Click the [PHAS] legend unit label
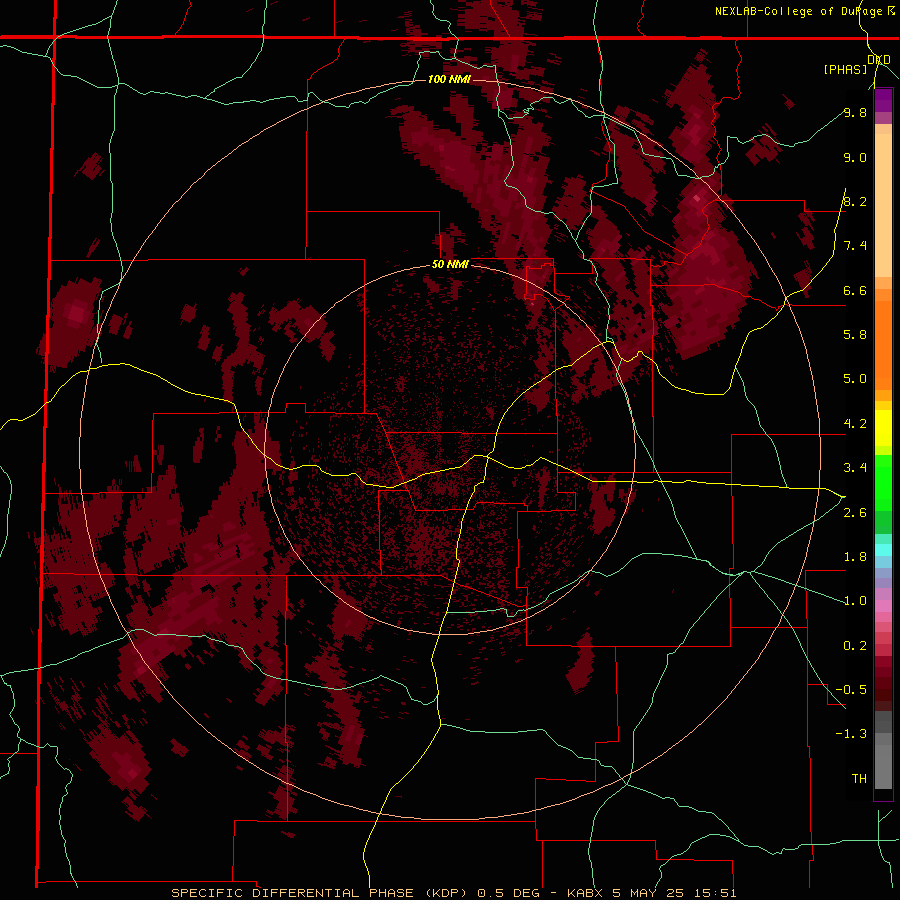Screen dimensions: 900x900 click(x=845, y=70)
